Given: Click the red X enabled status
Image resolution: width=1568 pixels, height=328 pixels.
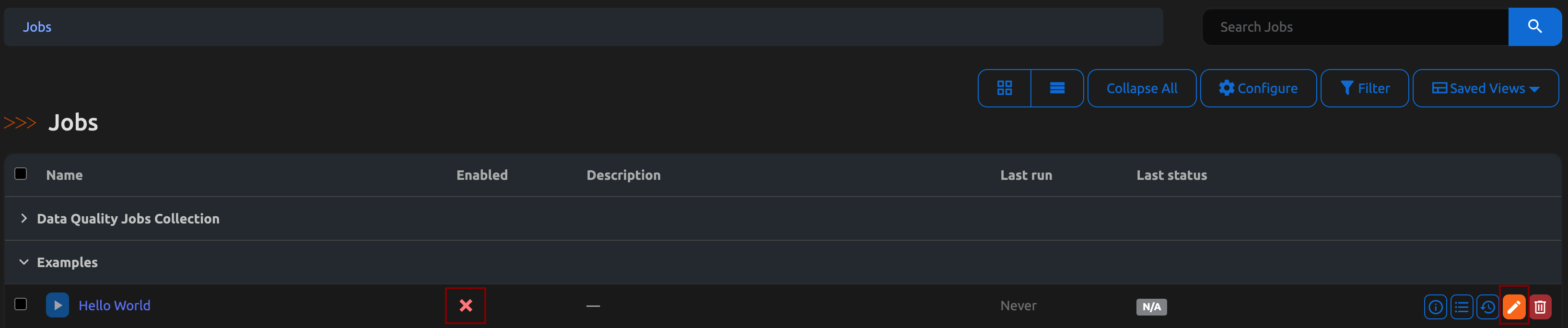Looking at the screenshot, I should tap(466, 305).
